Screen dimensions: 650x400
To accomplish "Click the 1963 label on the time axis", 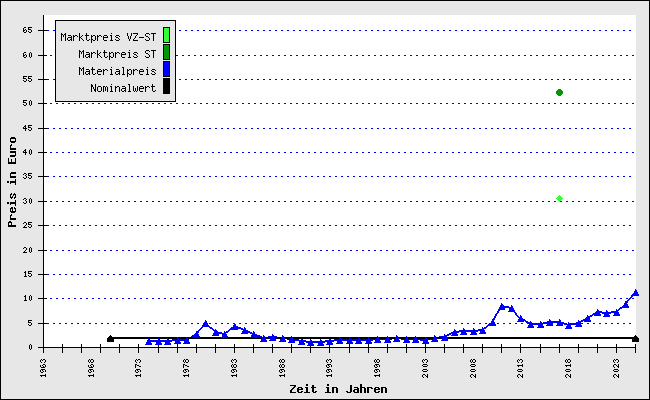I will [44, 367].
